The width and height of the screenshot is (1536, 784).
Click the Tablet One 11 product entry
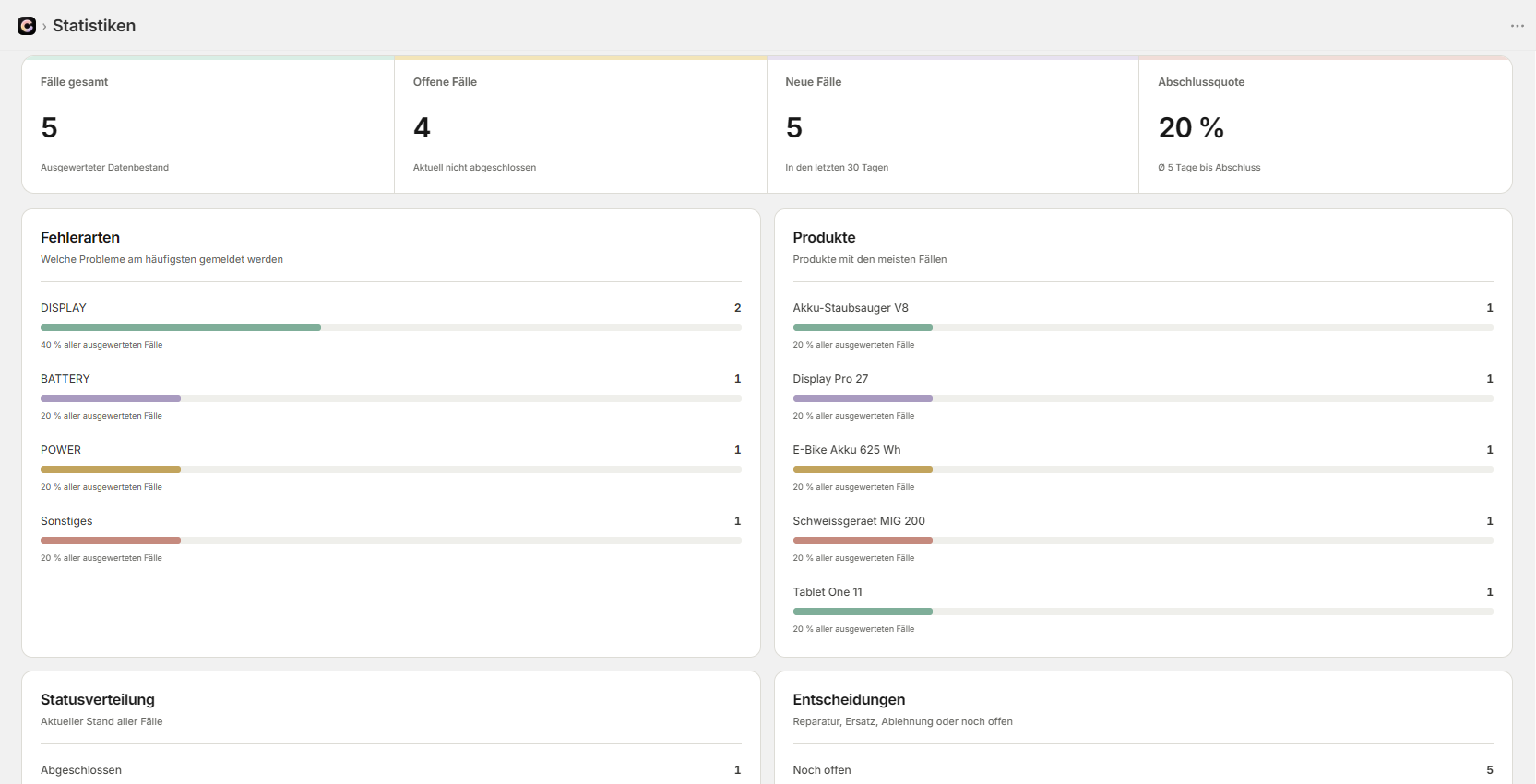tap(1143, 610)
